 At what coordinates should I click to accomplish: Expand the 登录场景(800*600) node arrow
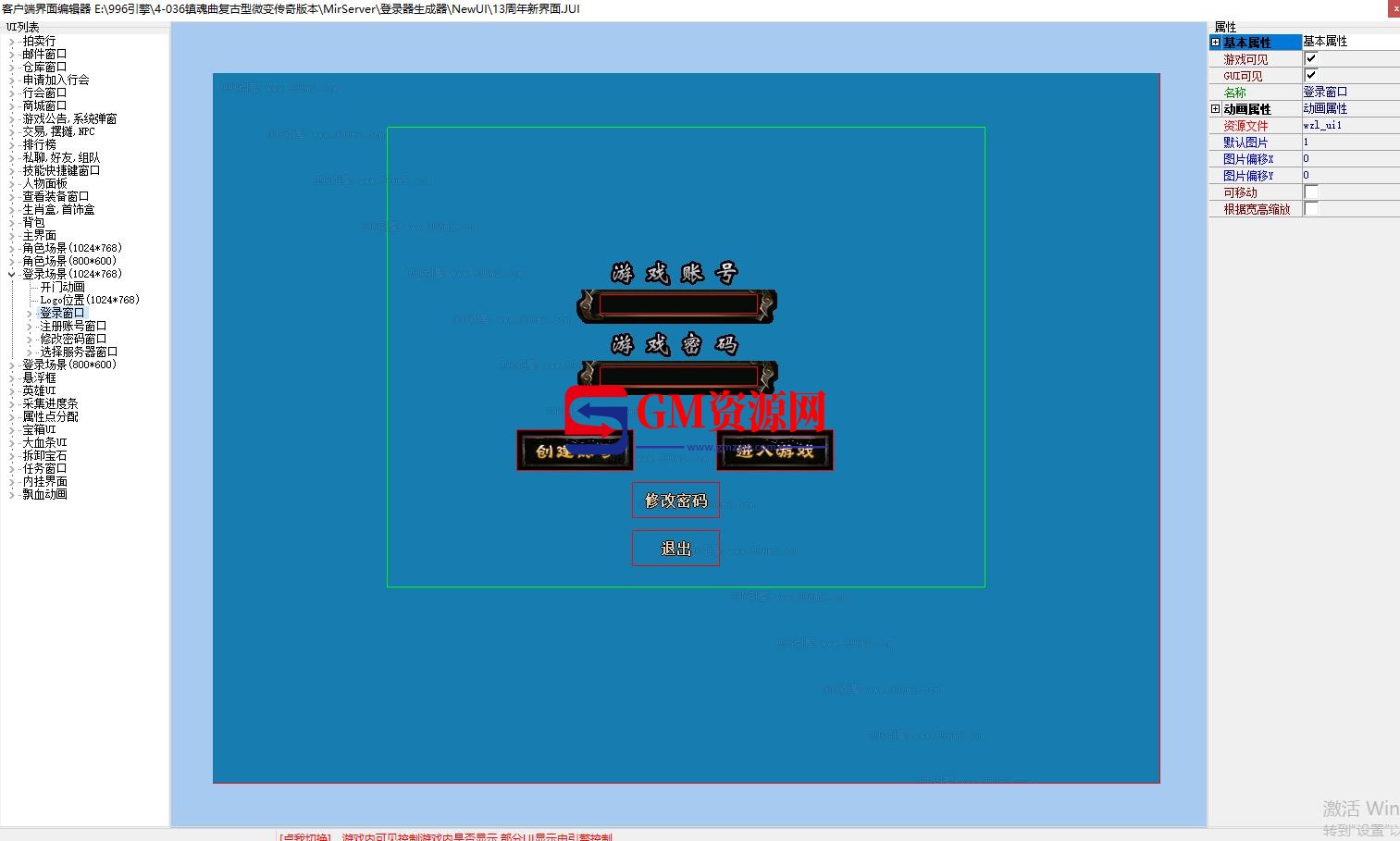11,365
